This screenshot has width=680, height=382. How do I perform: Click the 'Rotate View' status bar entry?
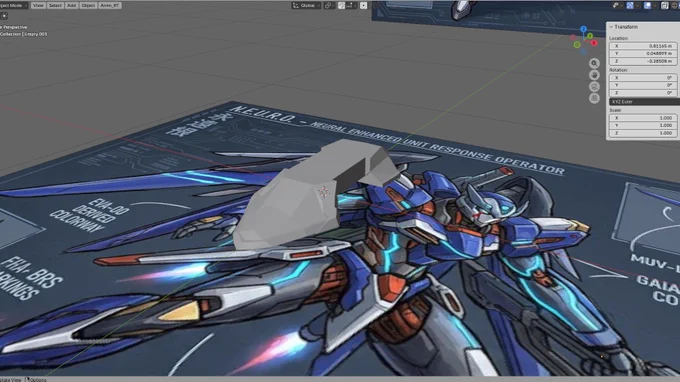coord(10,379)
